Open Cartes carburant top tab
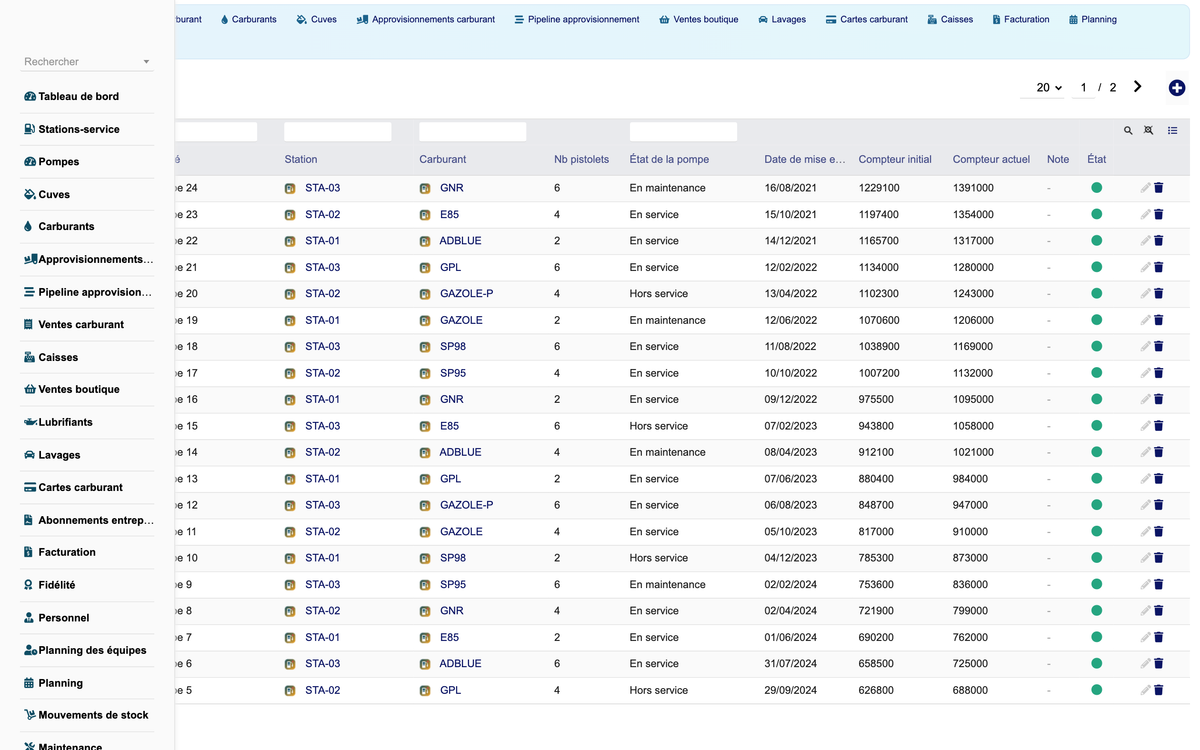1200x750 pixels. [867, 19]
